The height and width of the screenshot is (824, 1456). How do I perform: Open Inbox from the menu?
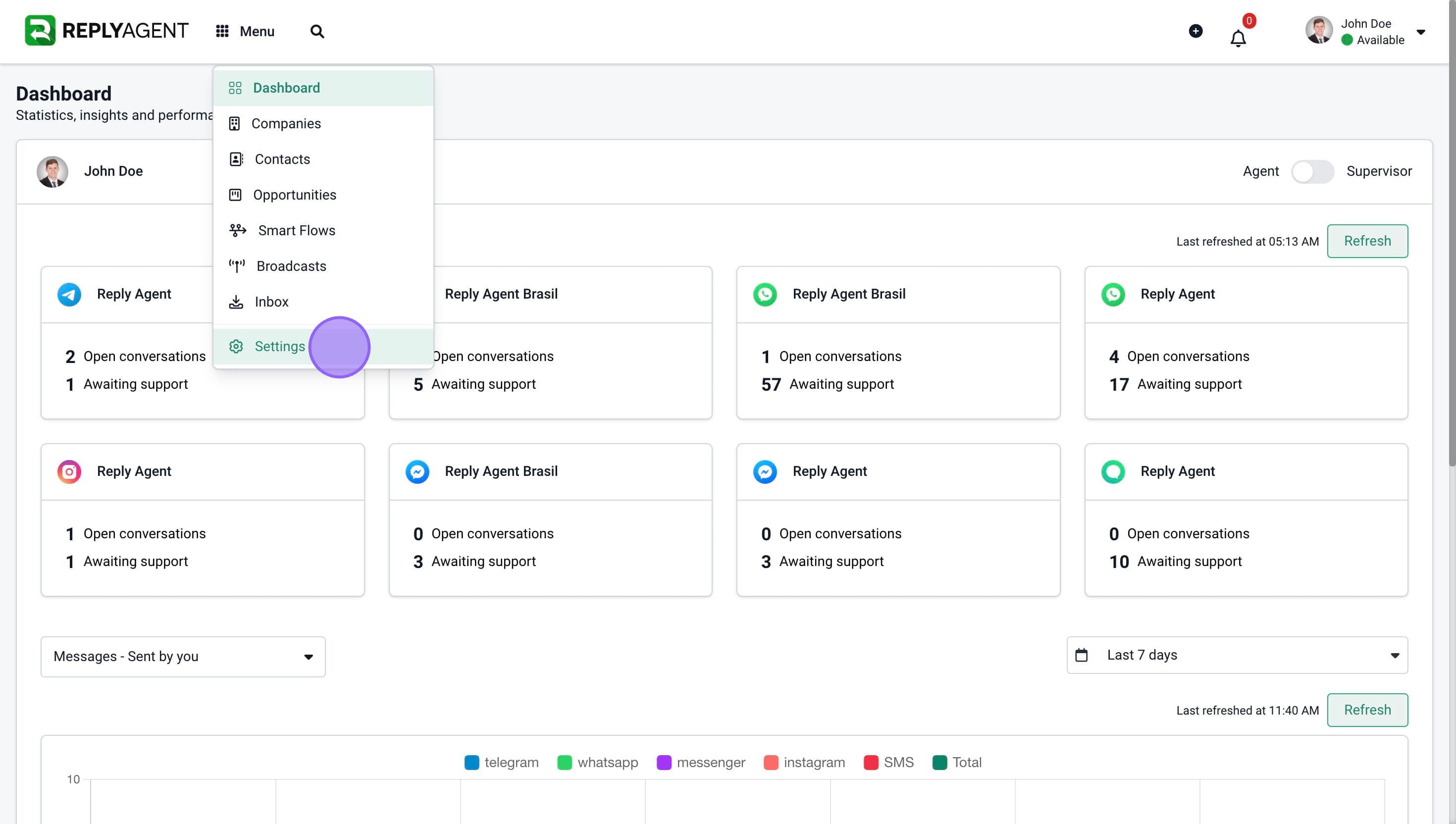323,302
